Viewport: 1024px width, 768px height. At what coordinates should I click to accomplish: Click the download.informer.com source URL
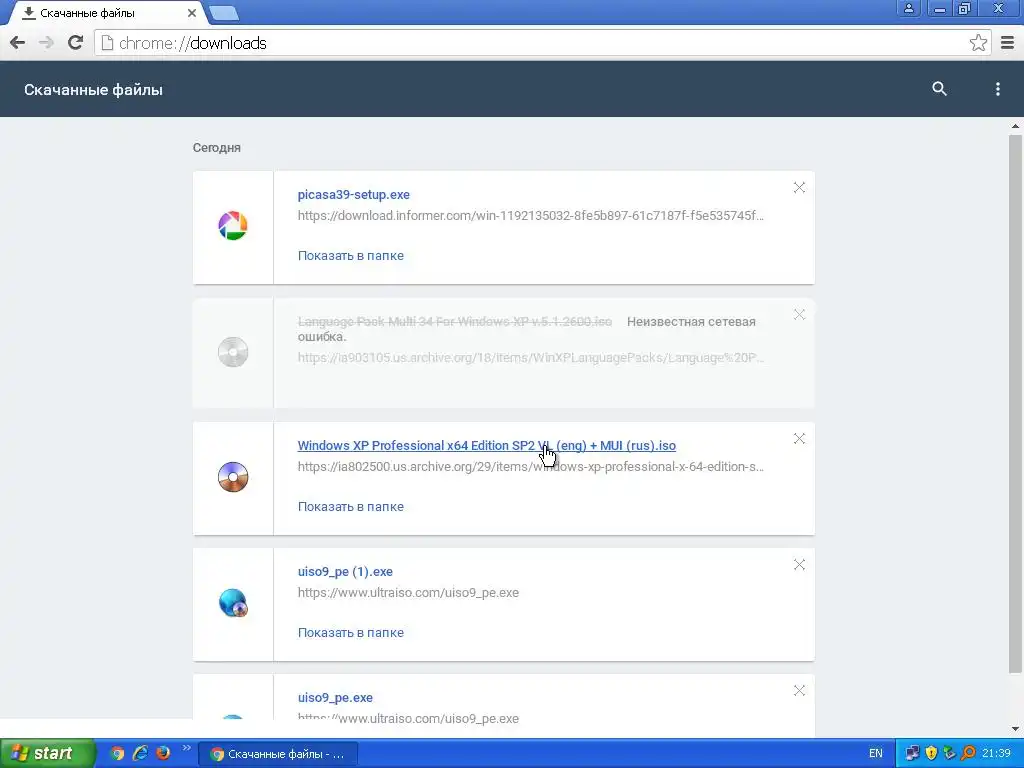(530, 216)
